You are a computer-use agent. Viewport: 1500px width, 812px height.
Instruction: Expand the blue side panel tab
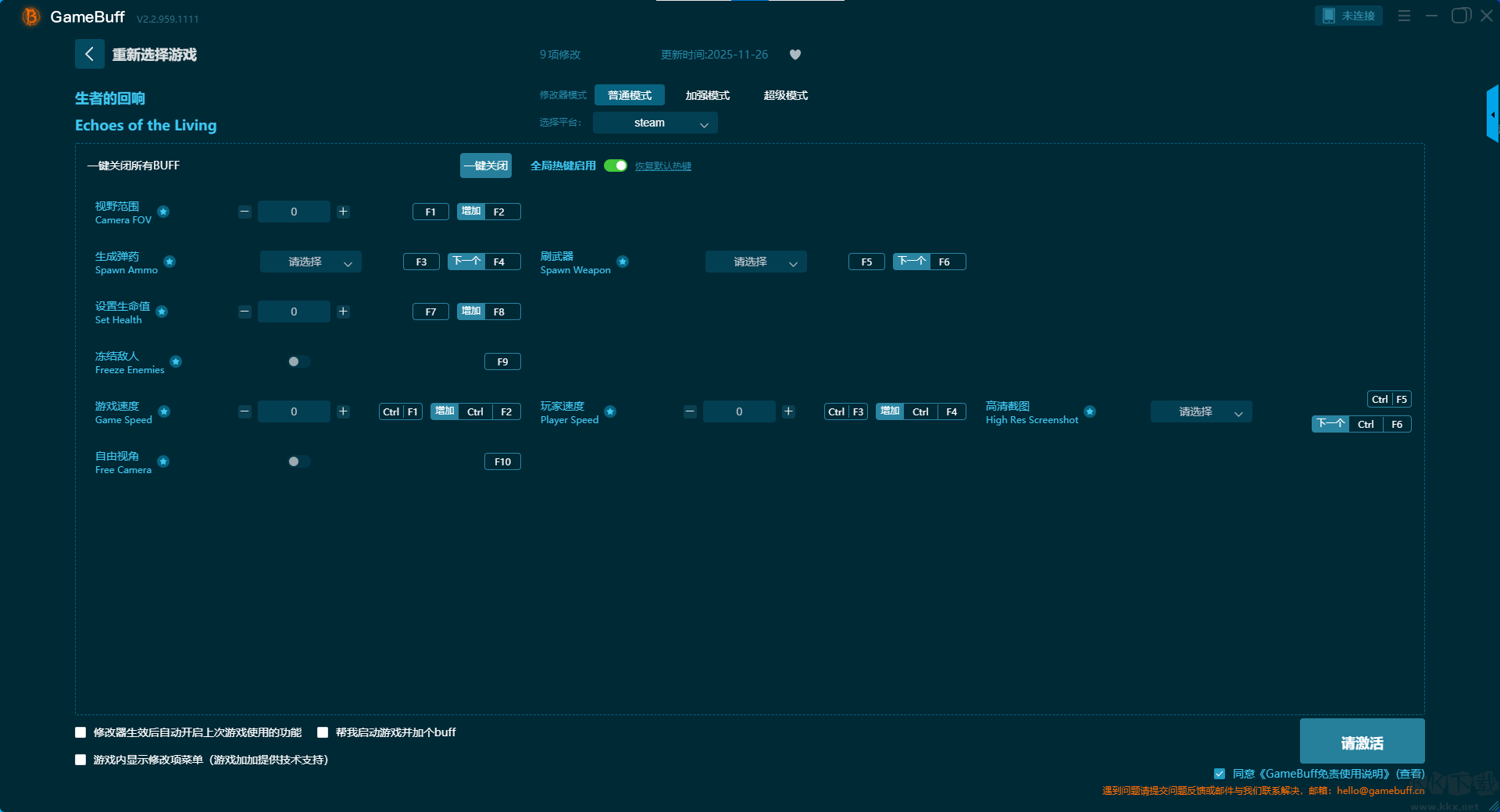pos(1492,115)
